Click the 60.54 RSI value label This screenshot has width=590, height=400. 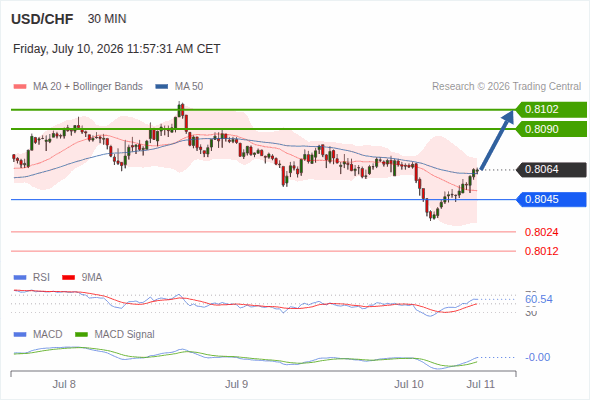point(539,300)
